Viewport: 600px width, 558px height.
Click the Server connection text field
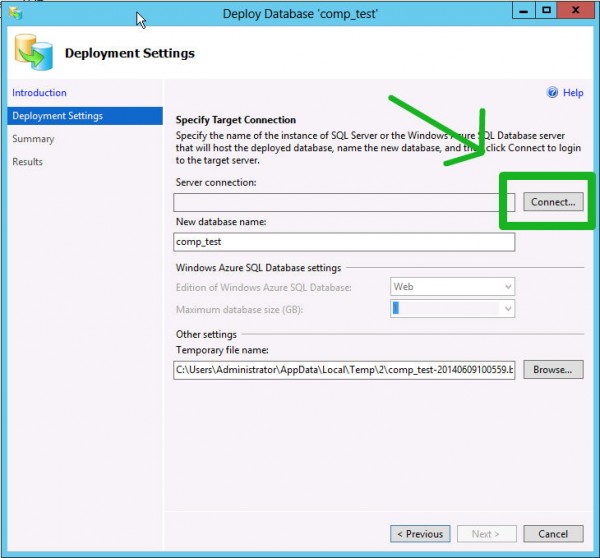pyautogui.click(x=344, y=202)
